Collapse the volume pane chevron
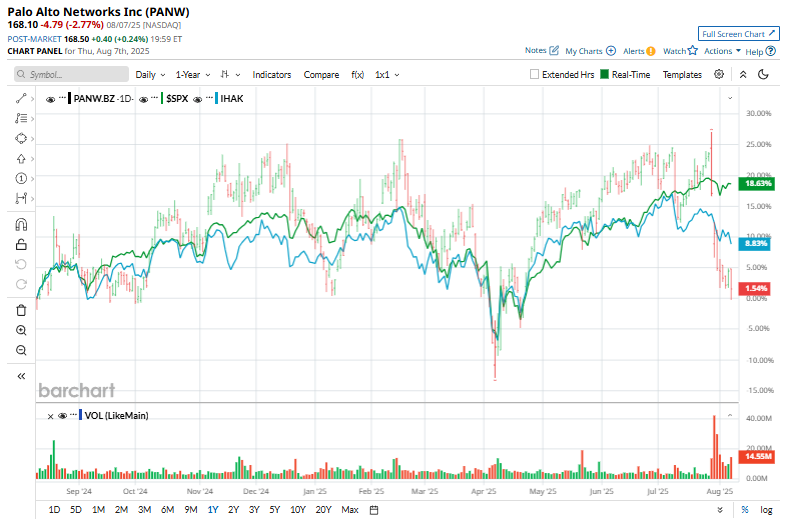787x527 pixels. [x=730, y=415]
